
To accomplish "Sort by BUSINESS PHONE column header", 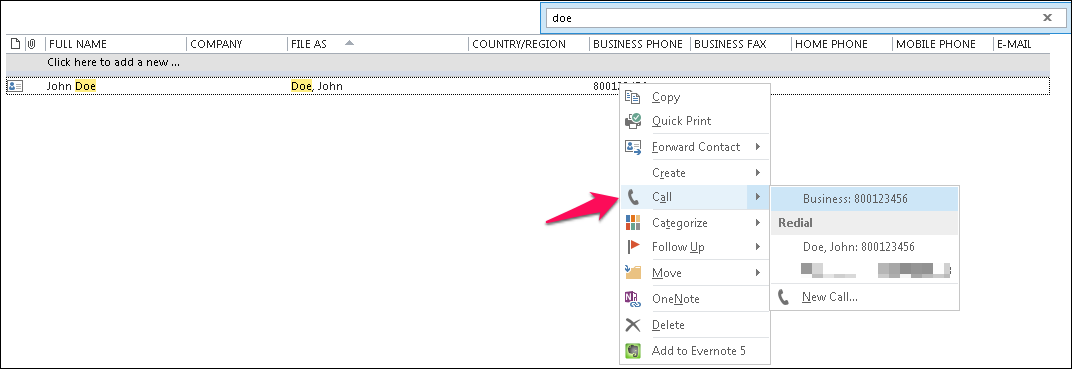I will (x=639, y=44).
